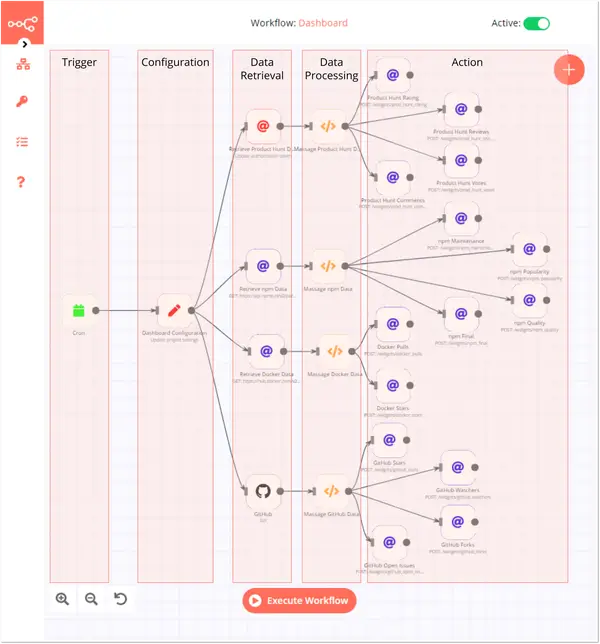Select the npm Popularity node
This screenshot has height=644, width=600.
pos(529,249)
